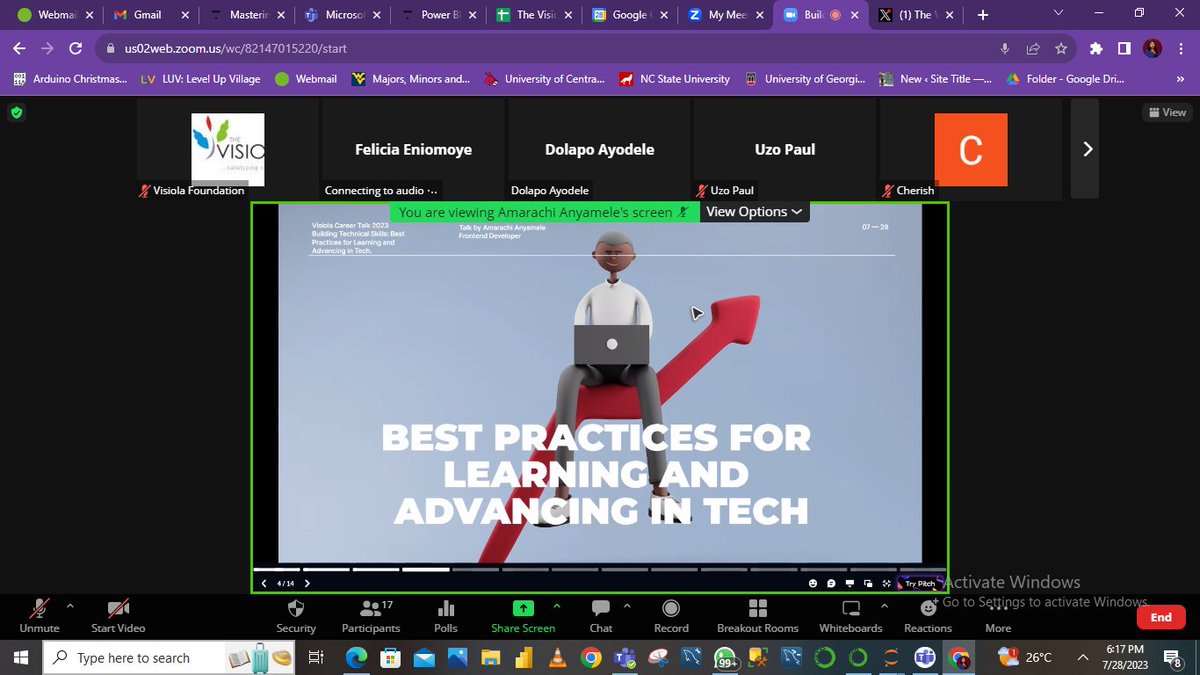This screenshot has height=675, width=1200.
Task: Select Cherish participant tile
Action: 971,149
